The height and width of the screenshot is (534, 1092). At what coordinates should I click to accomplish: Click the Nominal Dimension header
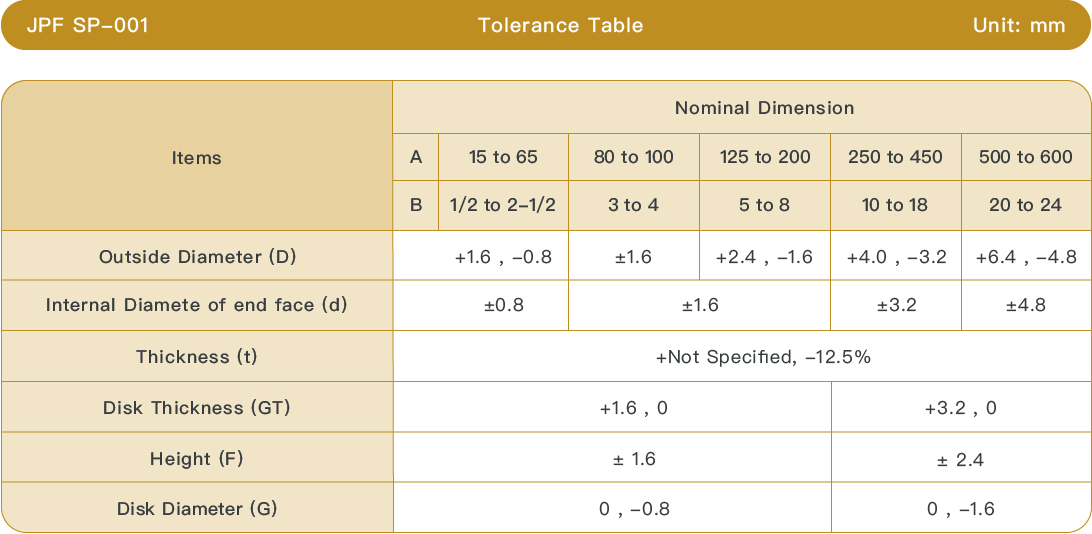coord(764,108)
